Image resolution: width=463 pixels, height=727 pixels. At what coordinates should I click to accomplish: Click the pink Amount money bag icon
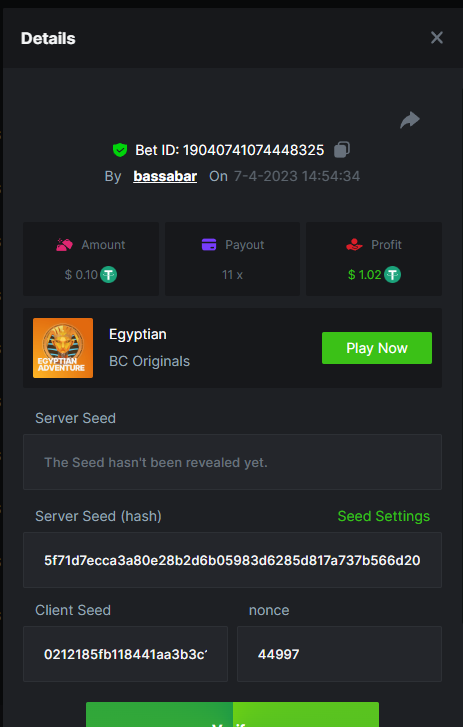point(64,244)
